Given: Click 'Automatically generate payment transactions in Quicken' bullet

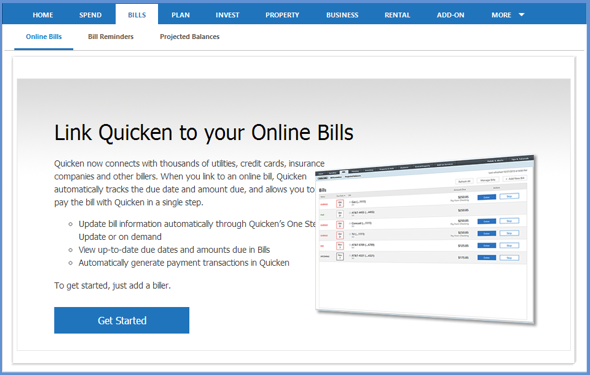Looking at the screenshot, I should pyautogui.click(x=184, y=263).
